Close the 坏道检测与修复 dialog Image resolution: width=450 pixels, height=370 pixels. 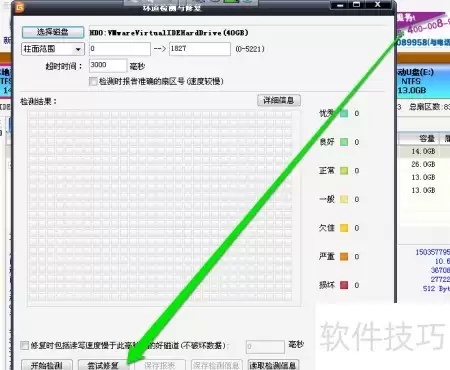click(377, 5)
